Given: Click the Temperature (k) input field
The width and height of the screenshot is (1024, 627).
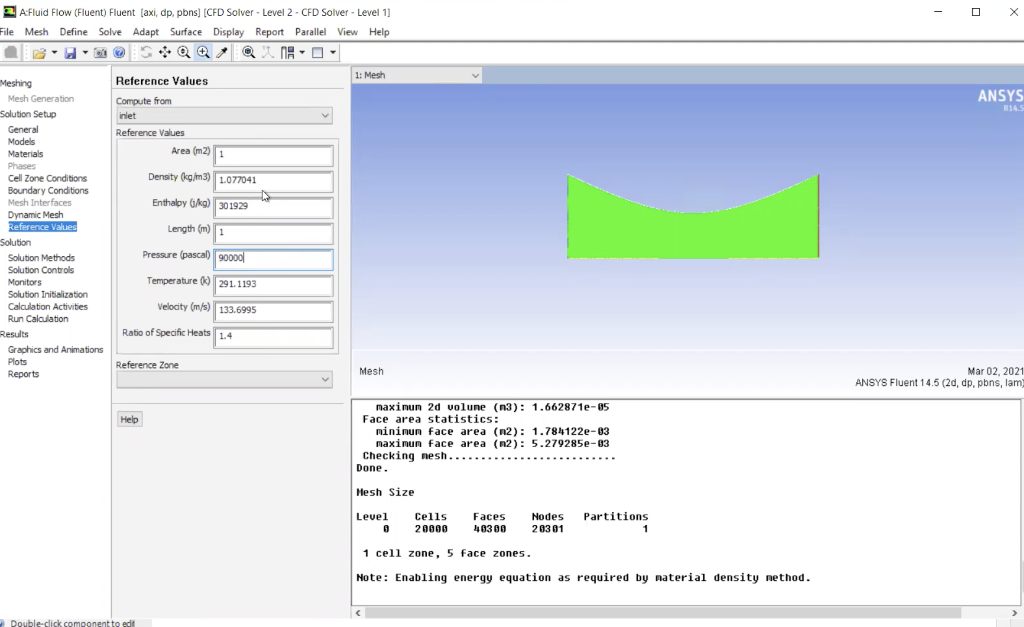Looking at the screenshot, I should (273, 285).
